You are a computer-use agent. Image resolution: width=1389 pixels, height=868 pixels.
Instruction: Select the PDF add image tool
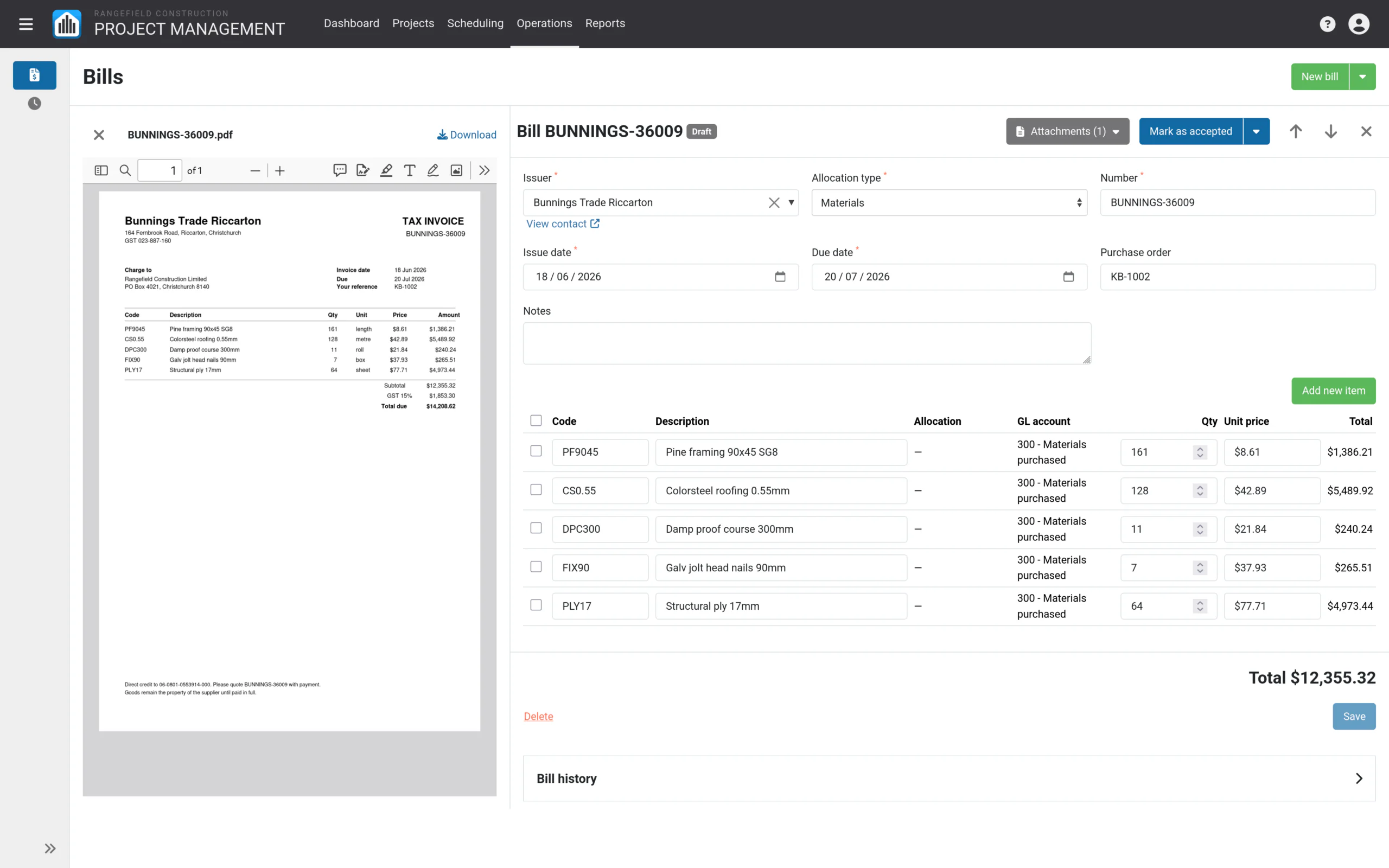click(x=456, y=170)
